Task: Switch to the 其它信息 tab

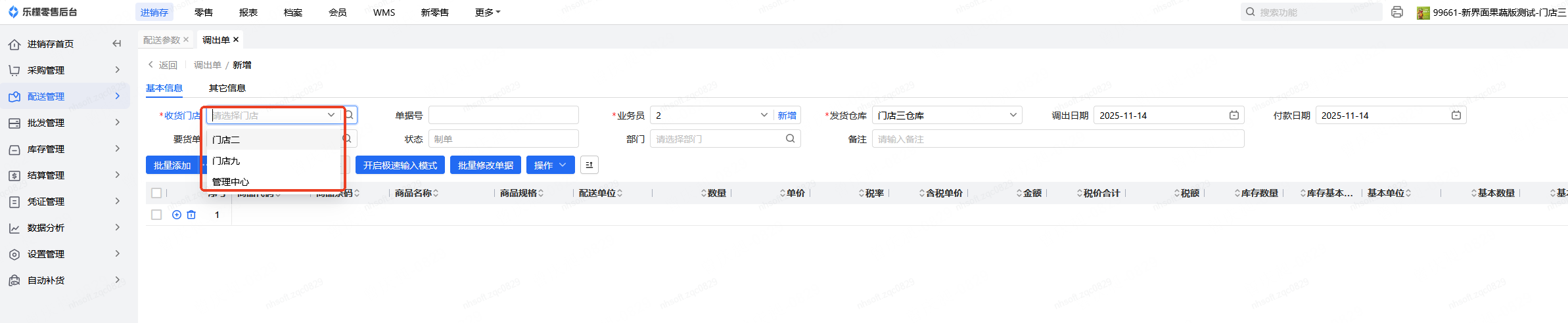Action: pyautogui.click(x=227, y=88)
